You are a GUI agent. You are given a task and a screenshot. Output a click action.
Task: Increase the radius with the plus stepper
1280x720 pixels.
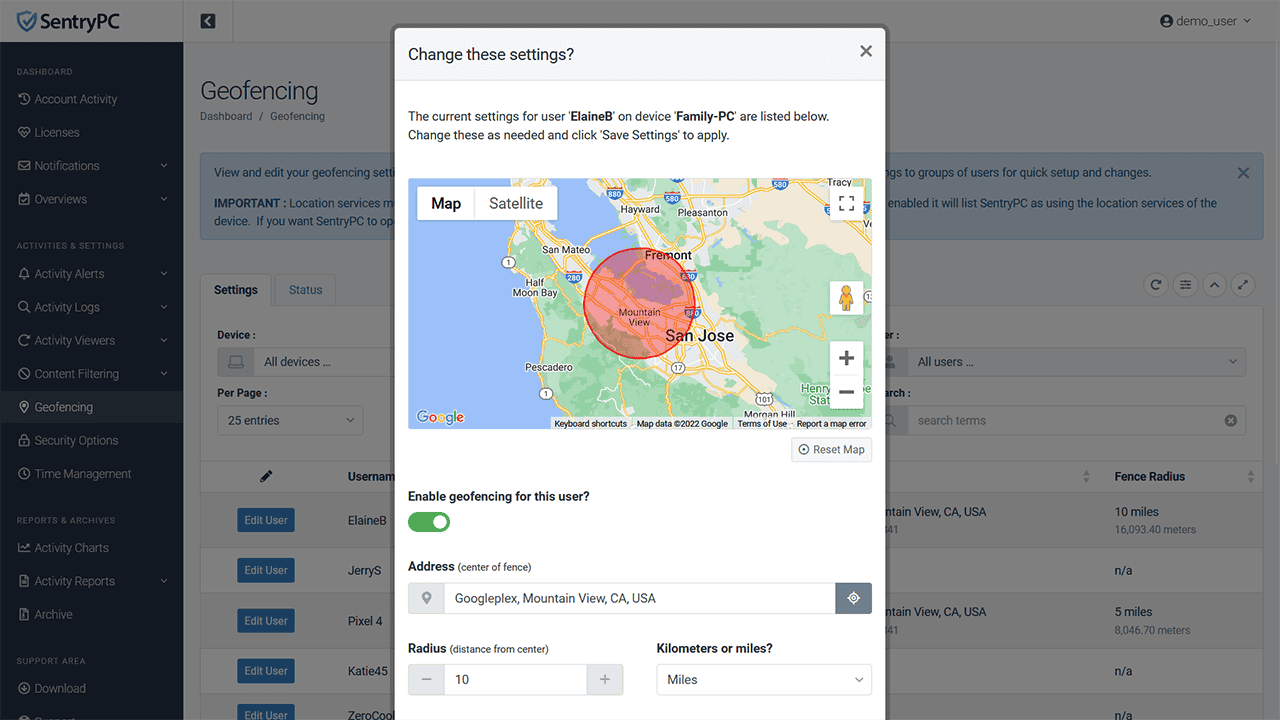[x=604, y=679]
